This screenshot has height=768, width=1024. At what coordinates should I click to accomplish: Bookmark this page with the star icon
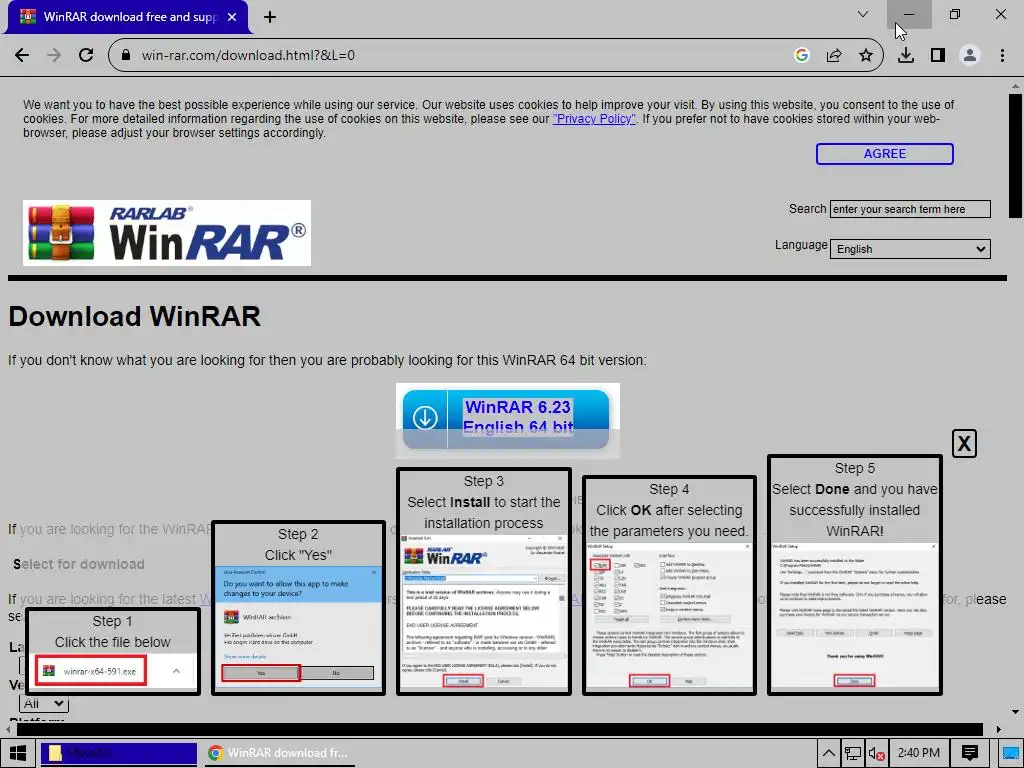click(866, 56)
